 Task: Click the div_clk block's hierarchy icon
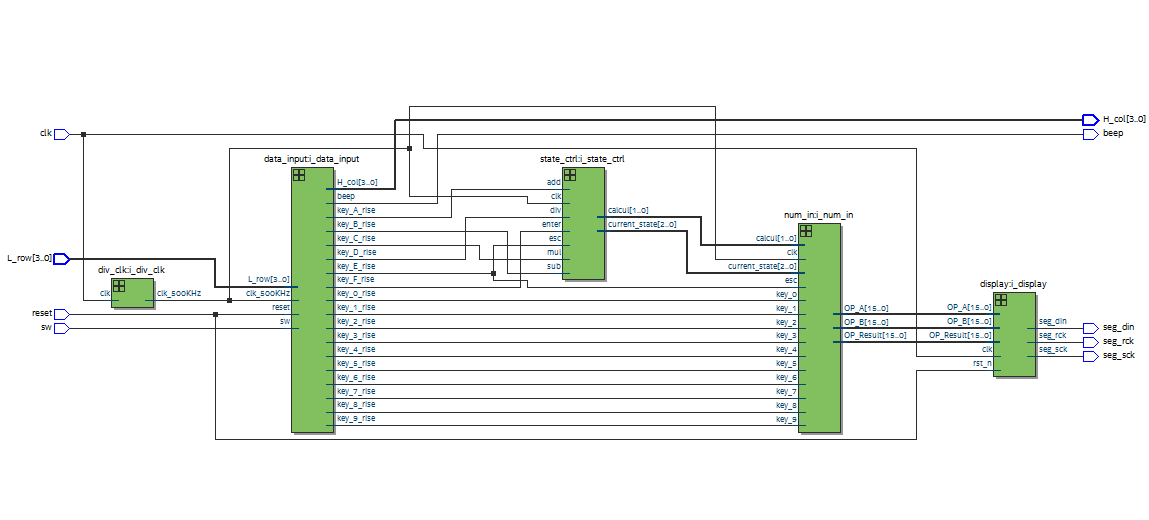click(x=119, y=286)
